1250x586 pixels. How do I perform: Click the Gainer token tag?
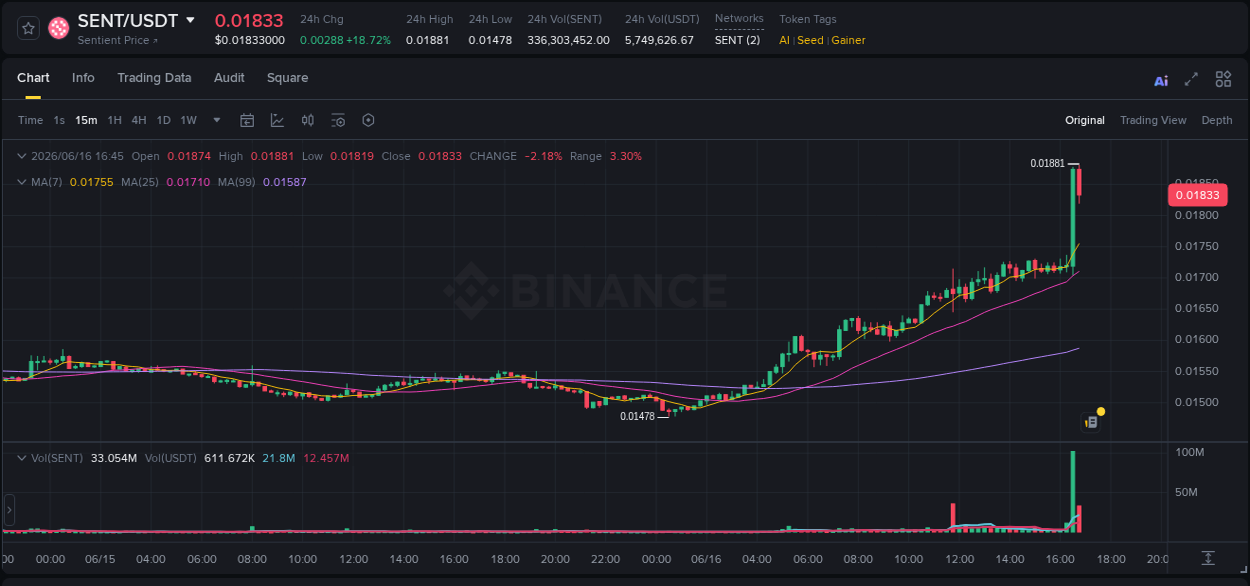(848, 40)
